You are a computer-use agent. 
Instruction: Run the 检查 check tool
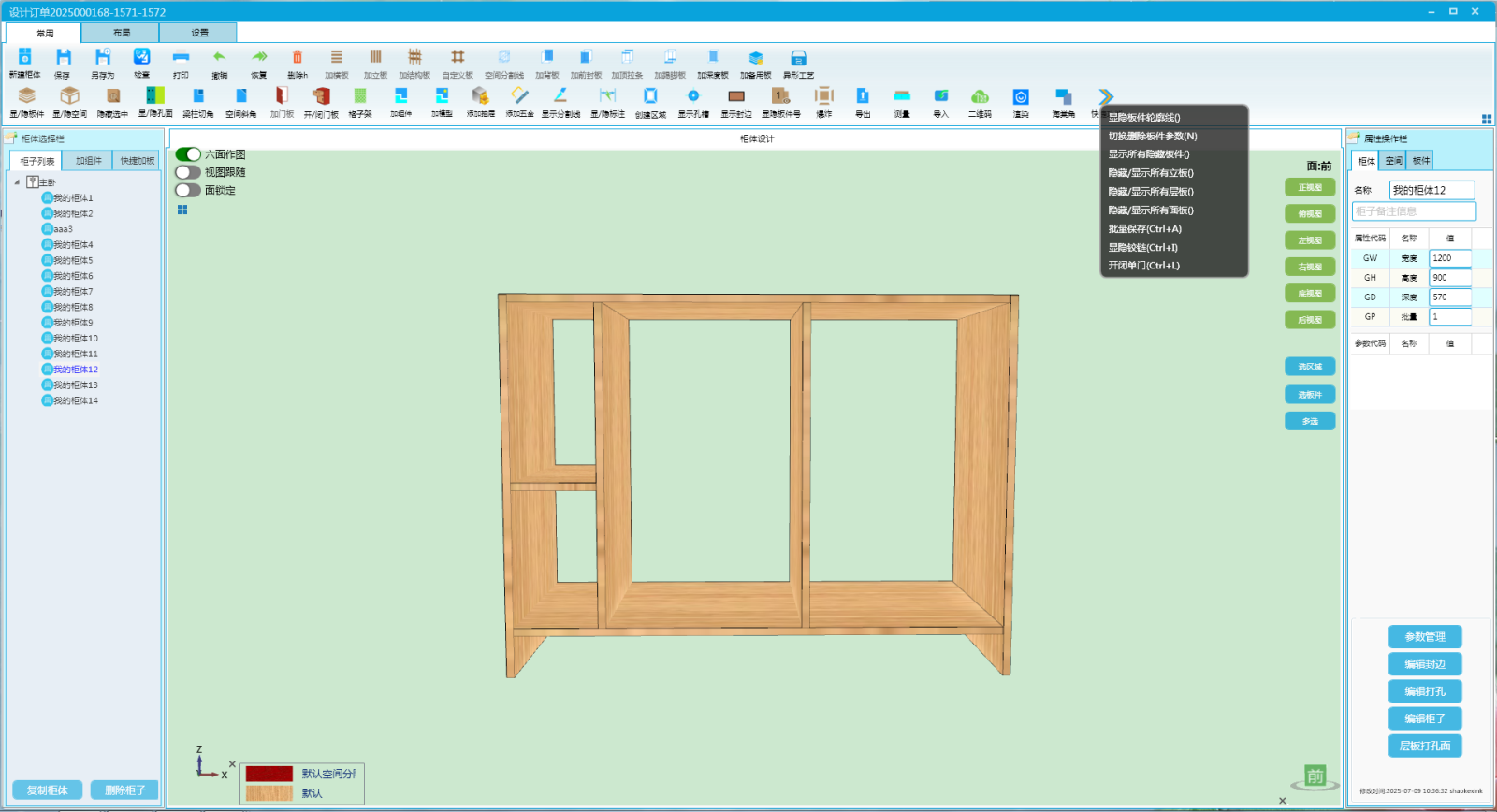point(141,58)
